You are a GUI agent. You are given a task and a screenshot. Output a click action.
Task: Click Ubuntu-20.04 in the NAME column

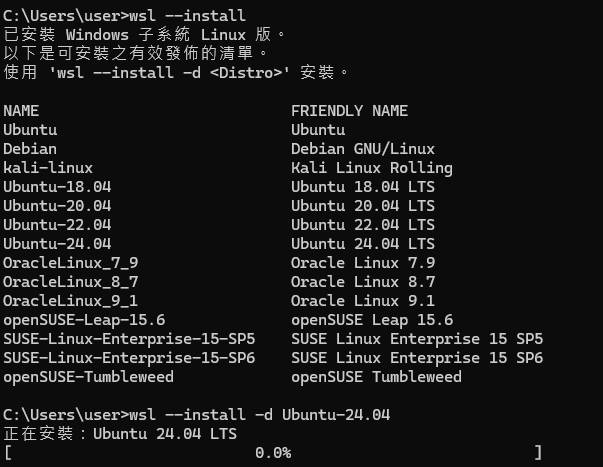57,205
